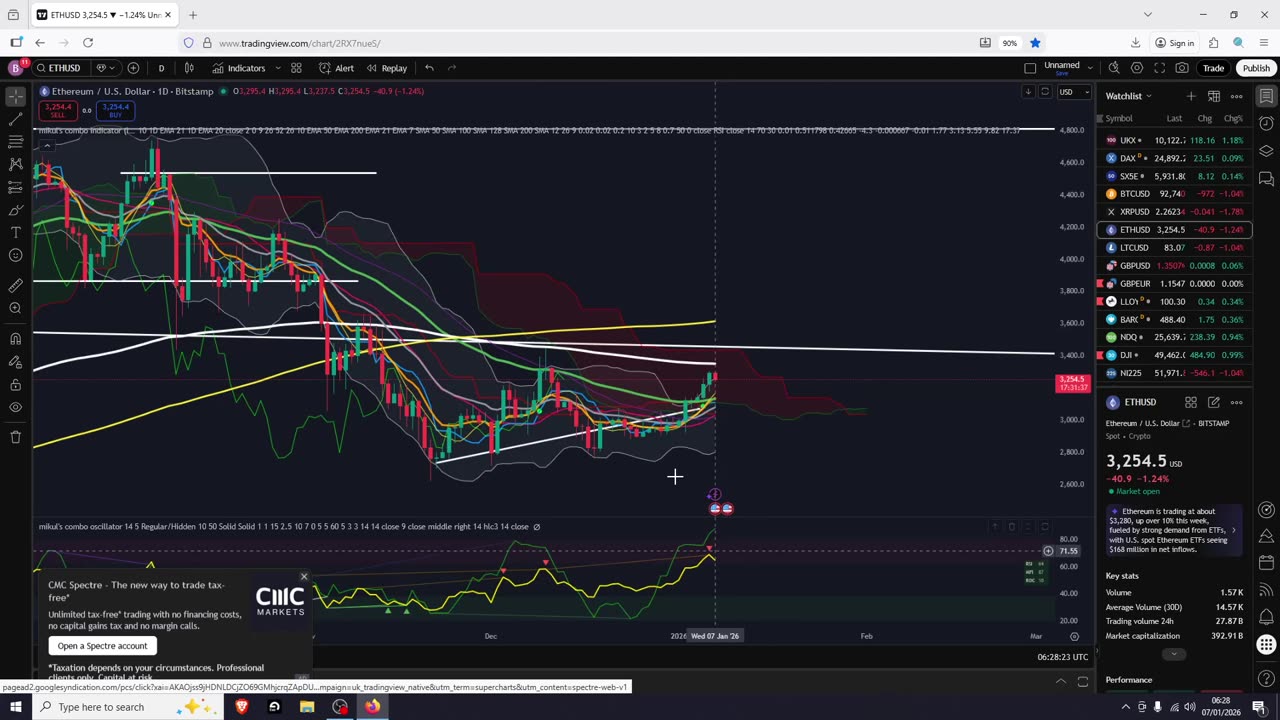The height and width of the screenshot is (720, 1280).
Task: Open a Spectre account button
Action: pyautogui.click(x=102, y=646)
